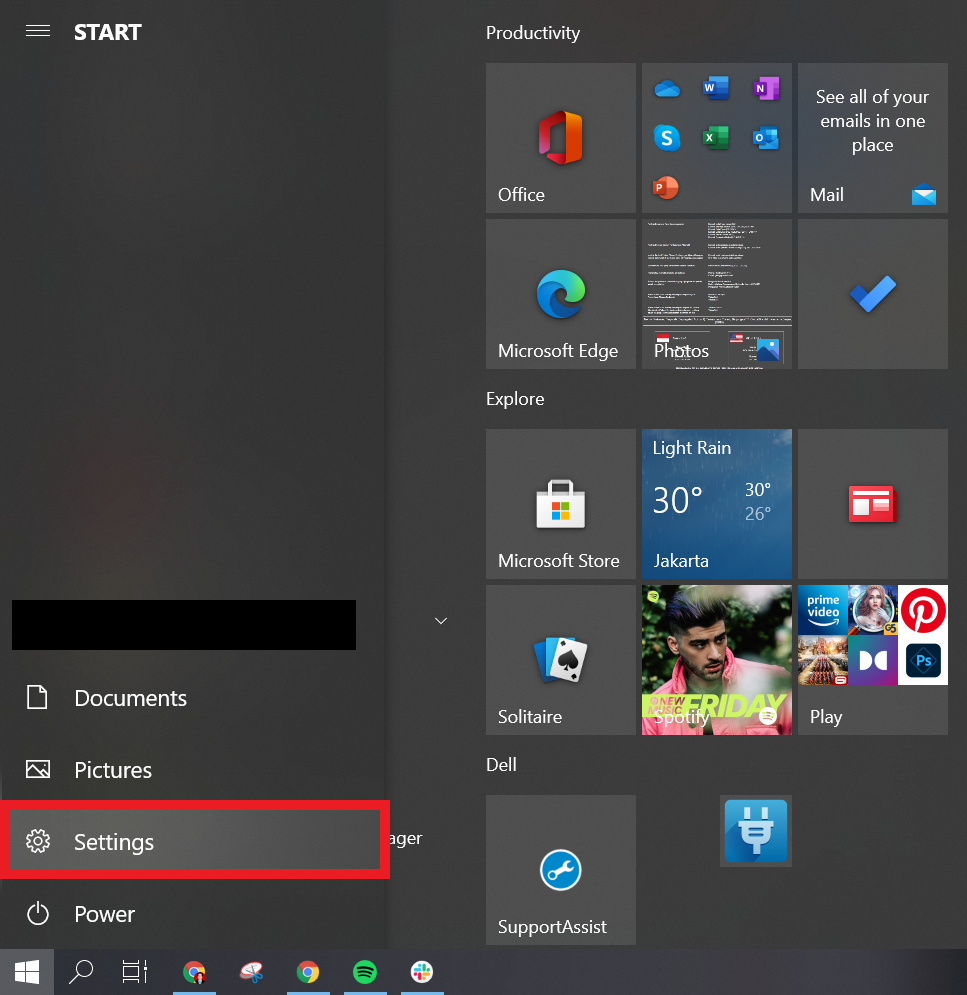The image size is (967, 995).
Task: Open the Pictures folder
Action: (194, 770)
